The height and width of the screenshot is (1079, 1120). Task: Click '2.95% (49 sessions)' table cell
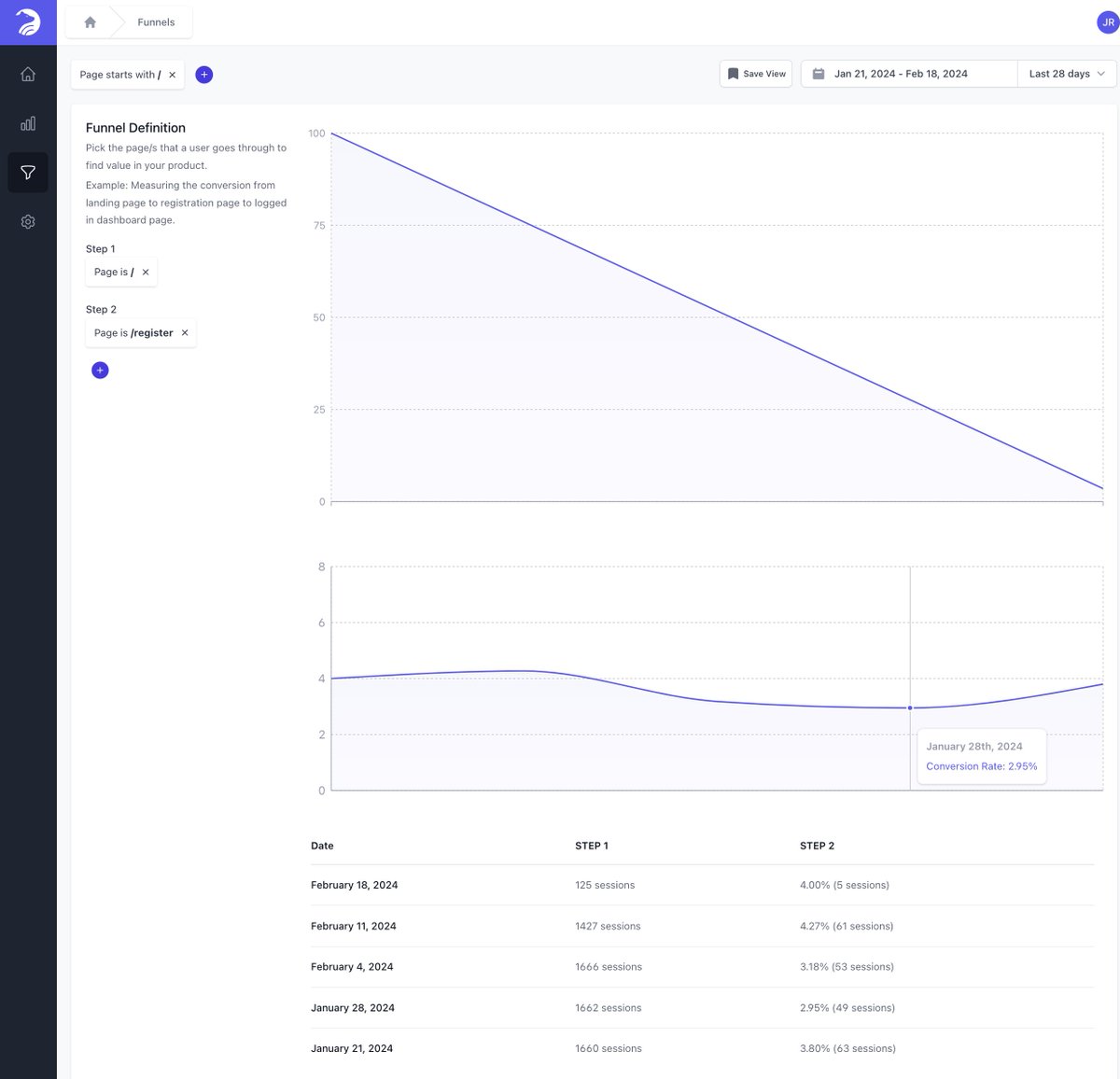click(847, 1008)
